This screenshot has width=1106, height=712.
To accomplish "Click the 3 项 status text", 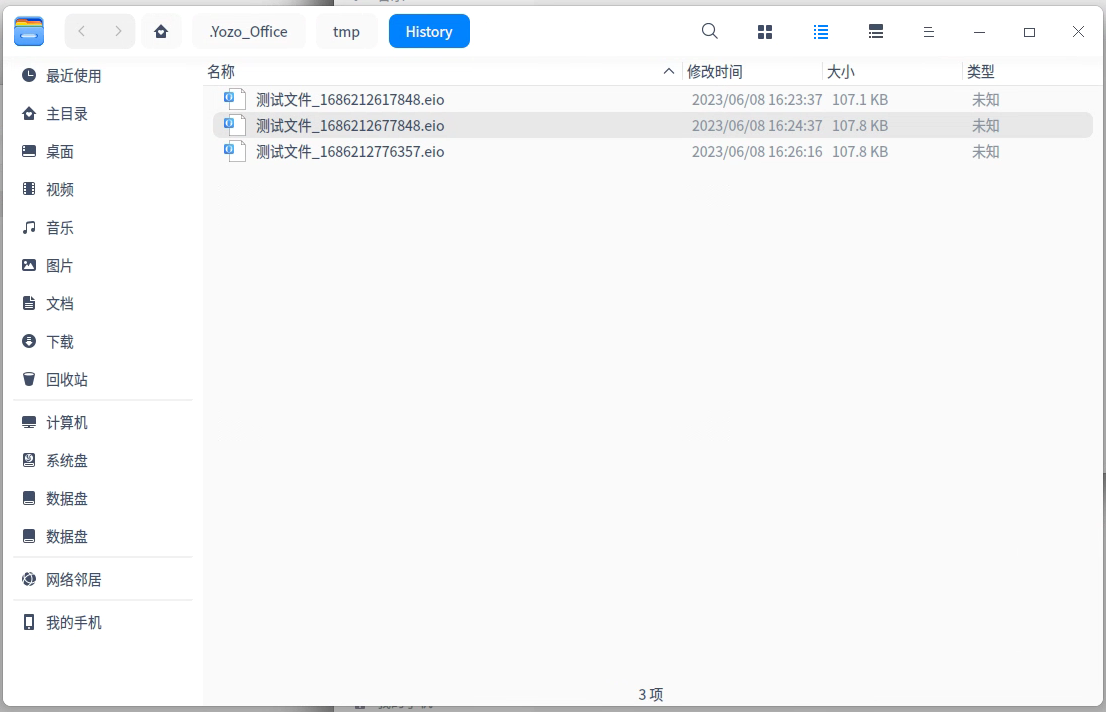I will click(650, 694).
